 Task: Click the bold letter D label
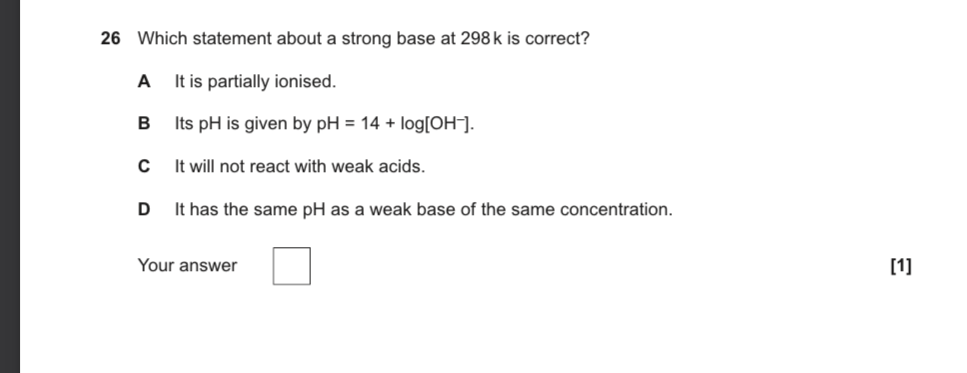coord(144,210)
